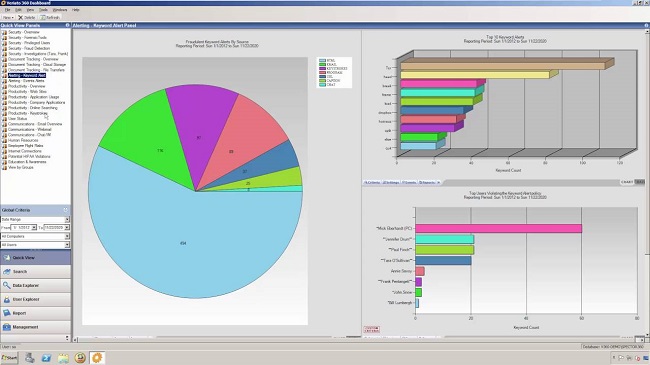This screenshot has height=365, width=650.
Task: Select Productivity - Online Searching panel
Action: pos(33,107)
